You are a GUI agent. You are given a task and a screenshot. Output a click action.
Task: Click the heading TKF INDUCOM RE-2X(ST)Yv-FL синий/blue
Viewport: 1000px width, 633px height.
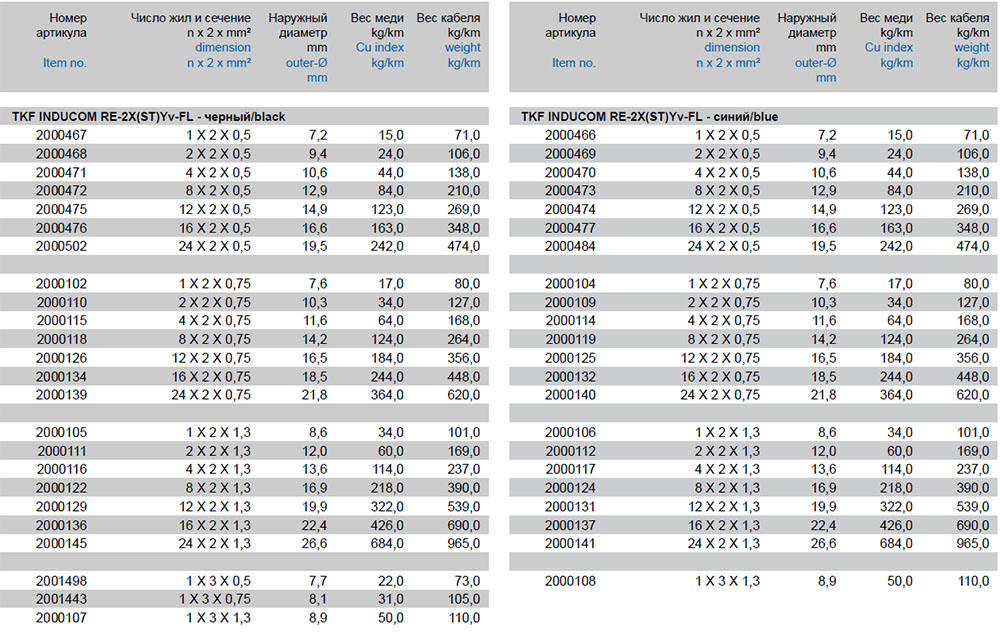pyautogui.click(x=649, y=117)
